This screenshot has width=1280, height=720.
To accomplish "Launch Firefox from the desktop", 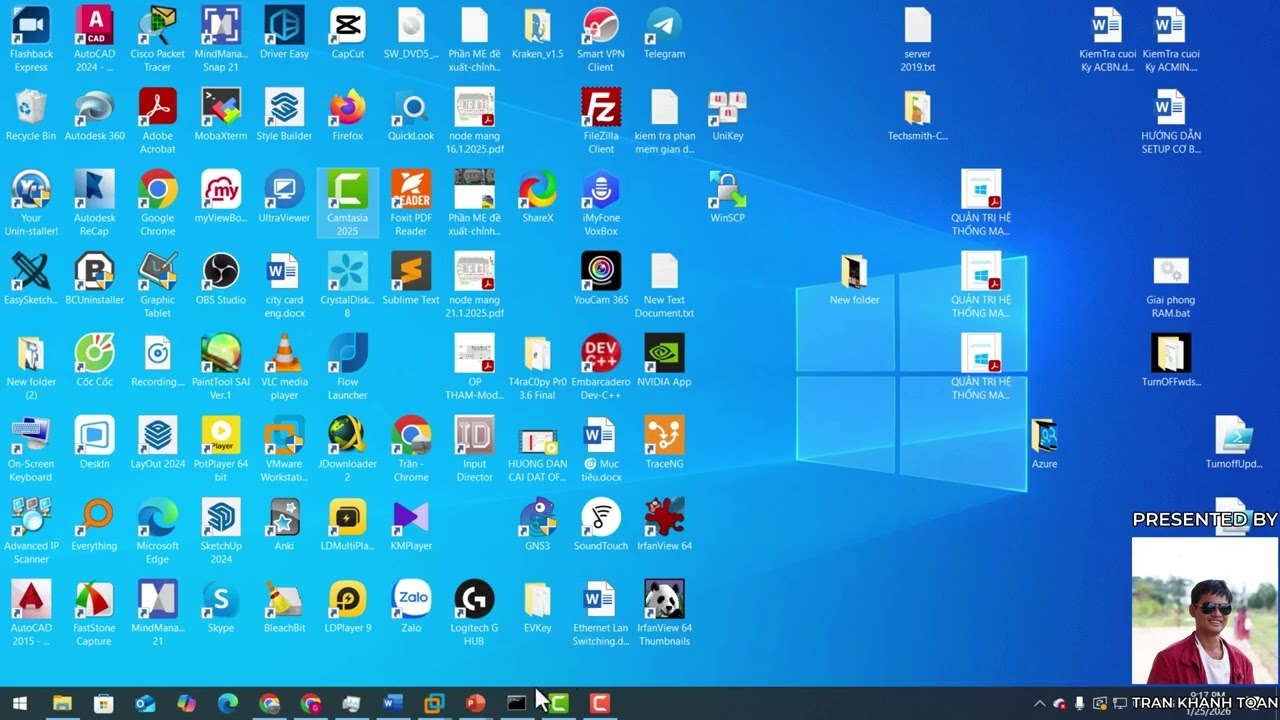I will [347, 115].
